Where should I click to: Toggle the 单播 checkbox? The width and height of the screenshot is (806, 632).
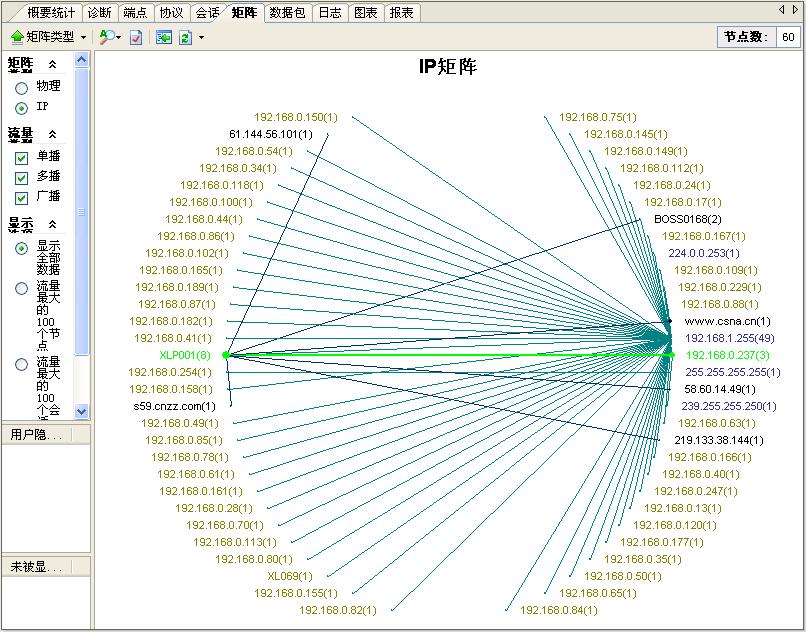click(21, 158)
